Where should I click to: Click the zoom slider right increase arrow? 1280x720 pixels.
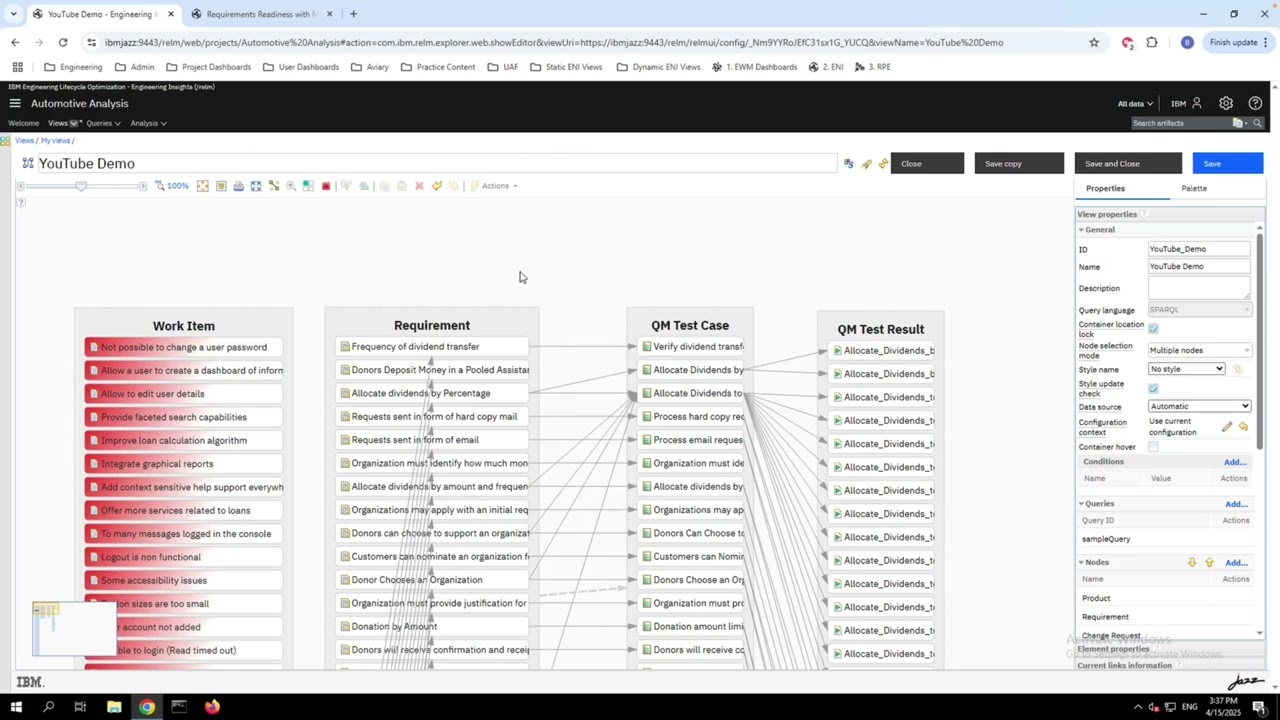(x=143, y=186)
